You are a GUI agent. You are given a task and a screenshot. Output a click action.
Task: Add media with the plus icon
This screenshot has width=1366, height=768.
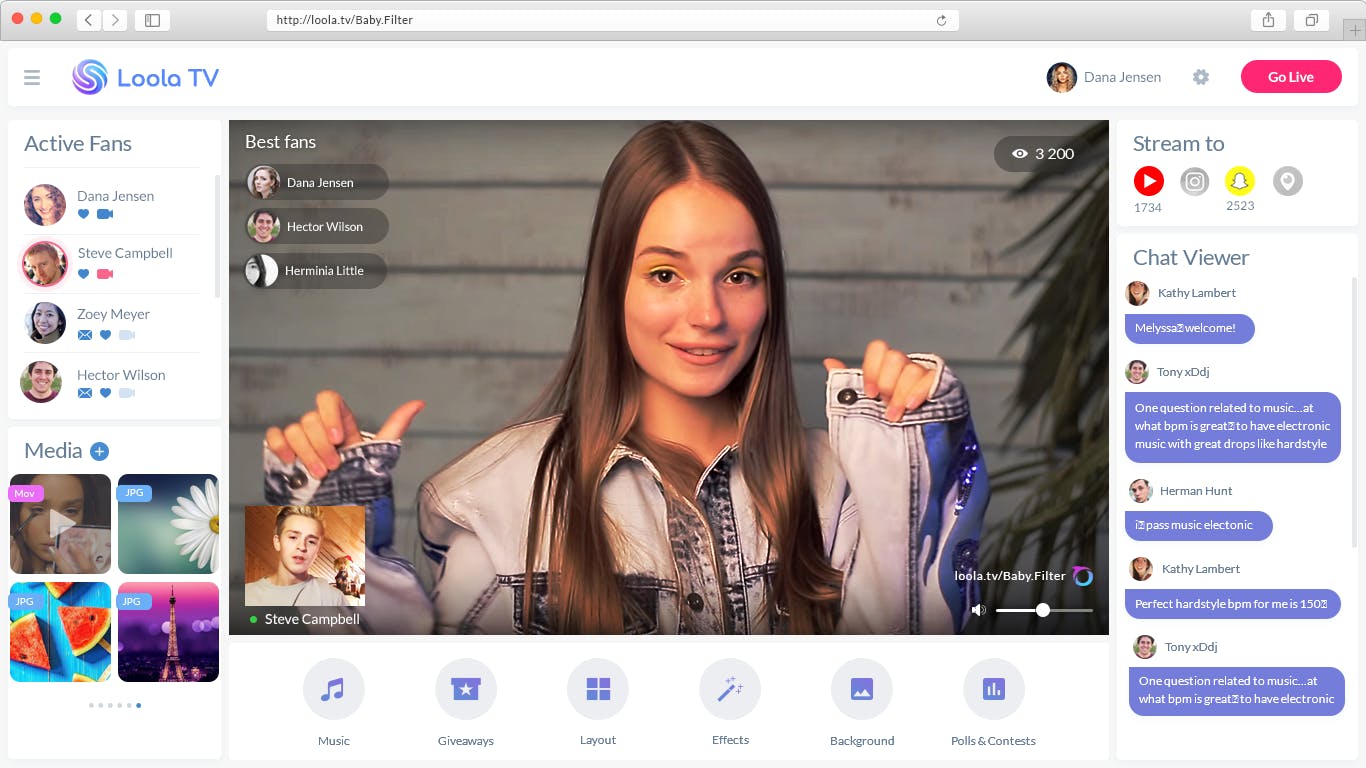[99, 451]
